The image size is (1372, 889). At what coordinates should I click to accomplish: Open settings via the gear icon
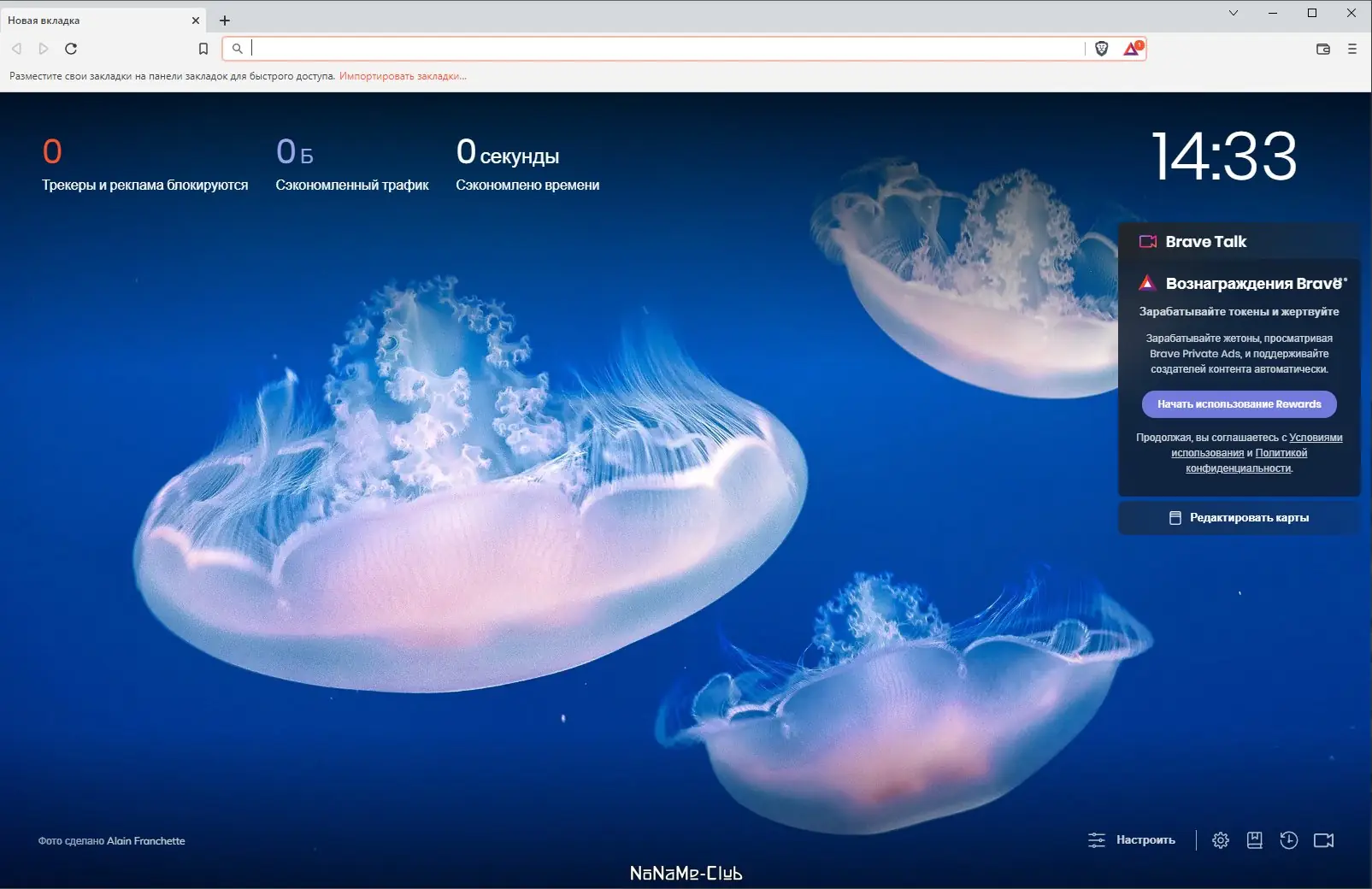[1221, 840]
